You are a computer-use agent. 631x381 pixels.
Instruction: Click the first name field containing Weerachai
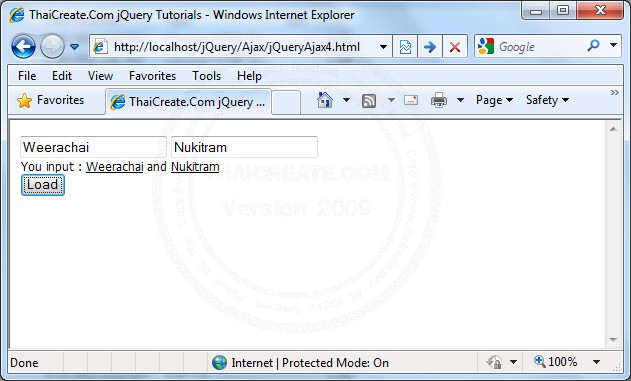pyautogui.click(x=93, y=147)
